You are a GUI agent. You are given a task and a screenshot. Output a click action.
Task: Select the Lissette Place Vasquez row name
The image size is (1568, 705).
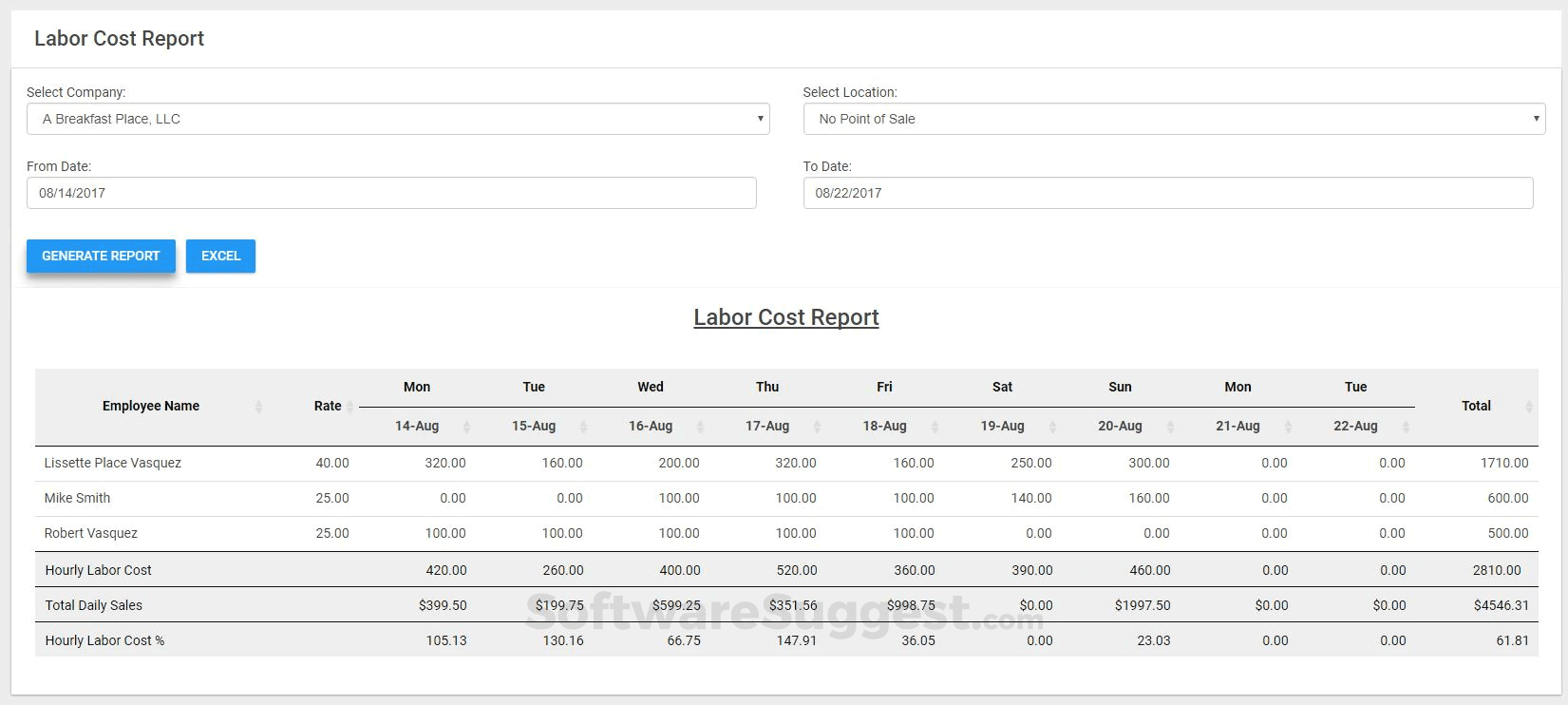coord(113,463)
